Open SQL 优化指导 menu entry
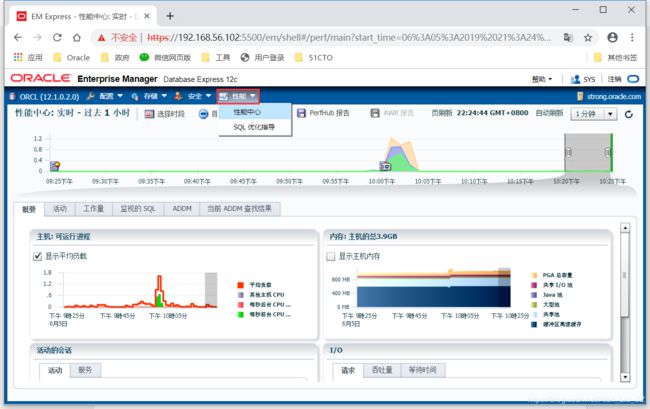Screen dimensions: 650x409 pyautogui.click(x=255, y=127)
